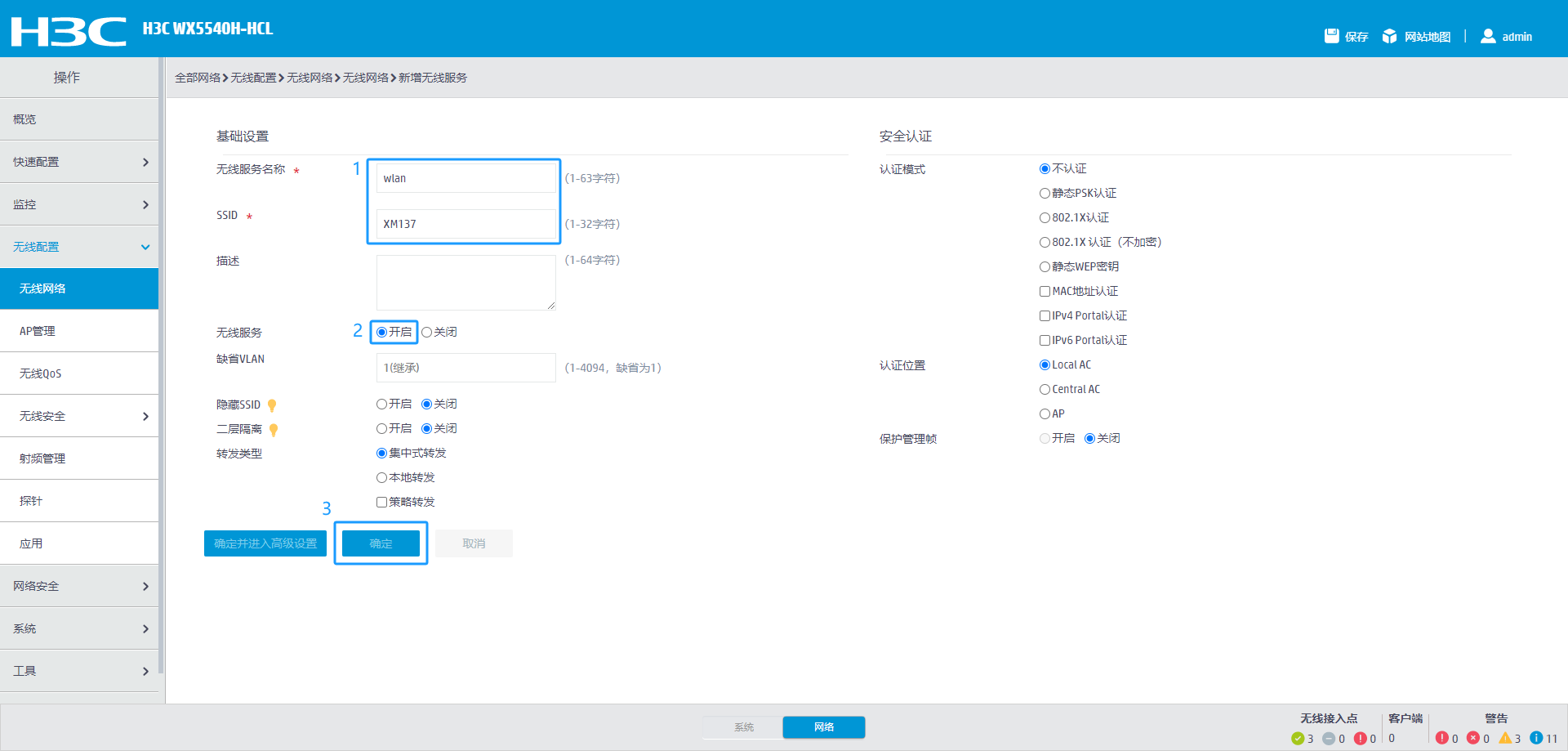Select the static PSK authentication (静态PSK认证) radio button
This screenshot has width=1568, height=751.
pyautogui.click(x=1045, y=194)
